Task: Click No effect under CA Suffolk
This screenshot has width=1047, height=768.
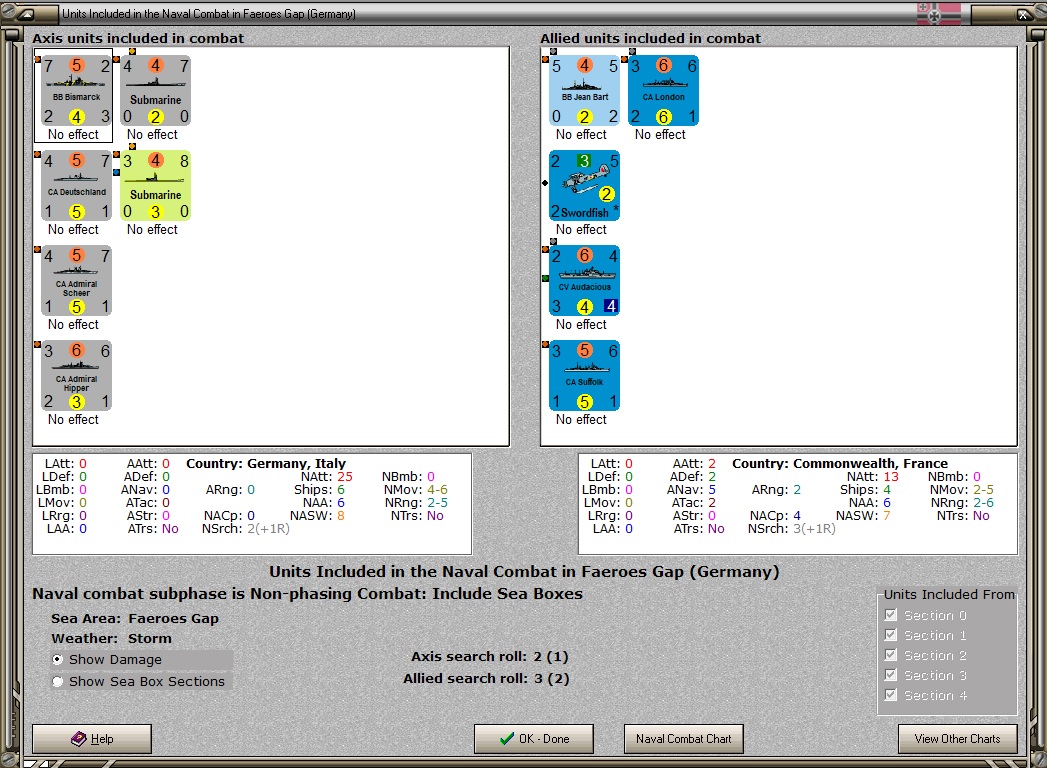Action: click(x=582, y=419)
